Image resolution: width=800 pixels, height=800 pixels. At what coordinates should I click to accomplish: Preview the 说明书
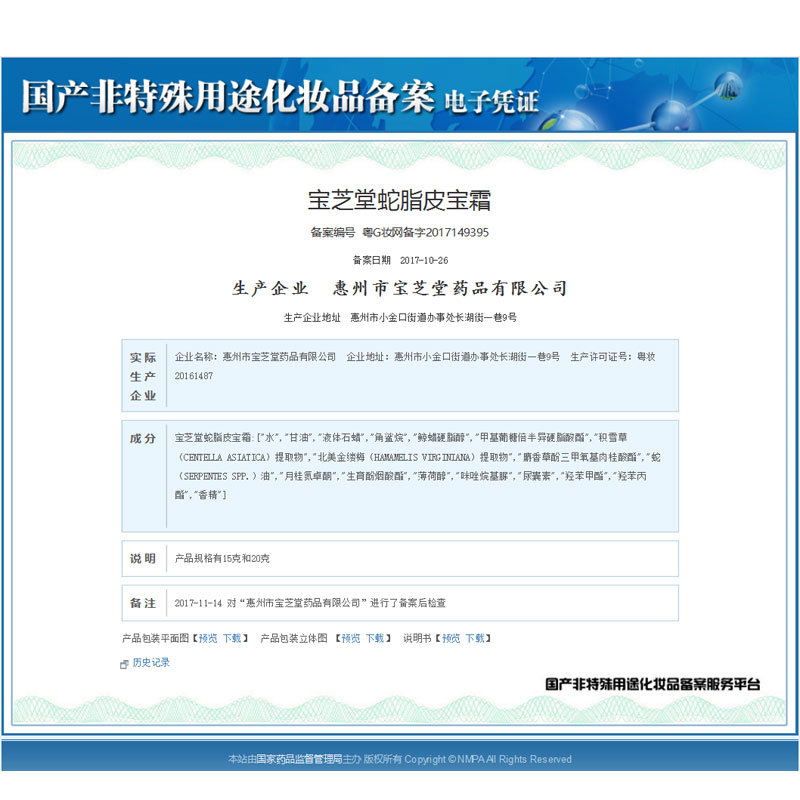click(451, 638)
